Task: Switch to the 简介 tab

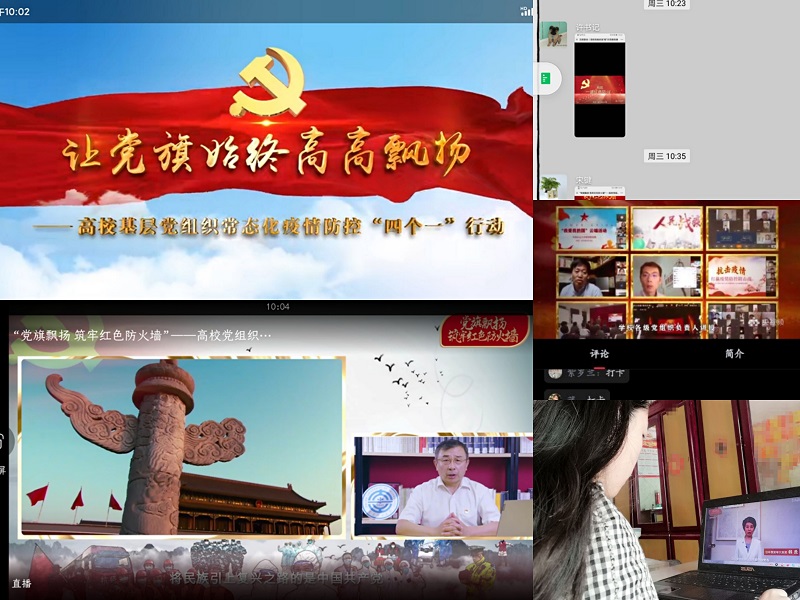Action: pos(734,354)
